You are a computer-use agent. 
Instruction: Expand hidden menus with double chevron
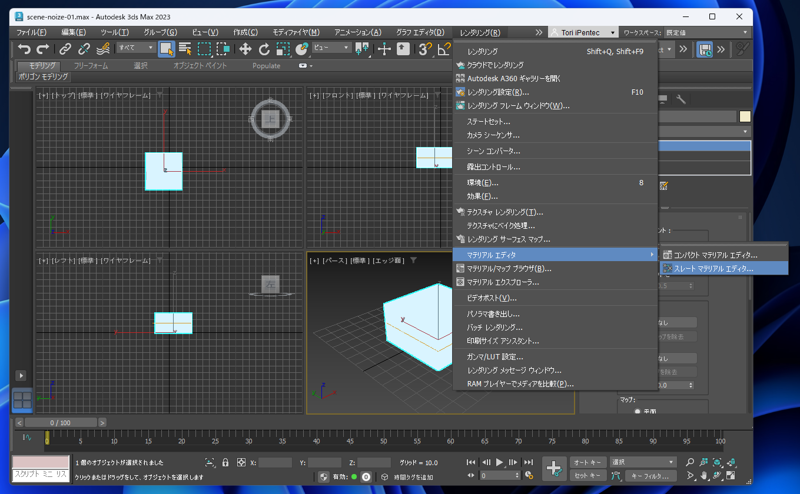pos(539,32)
